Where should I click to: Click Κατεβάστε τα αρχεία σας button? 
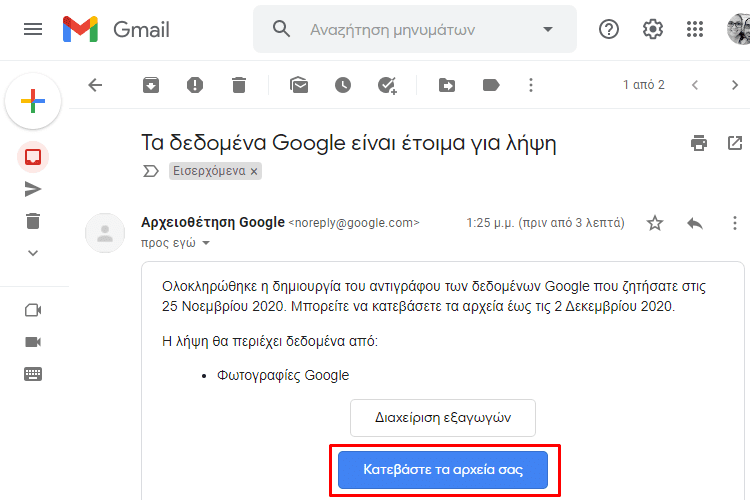(443, 469)
